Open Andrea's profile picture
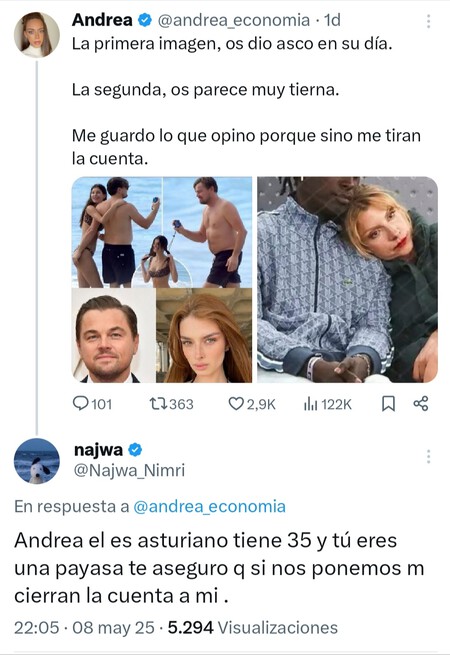This screenshot has width=450, height=655. tap(37, 34)
